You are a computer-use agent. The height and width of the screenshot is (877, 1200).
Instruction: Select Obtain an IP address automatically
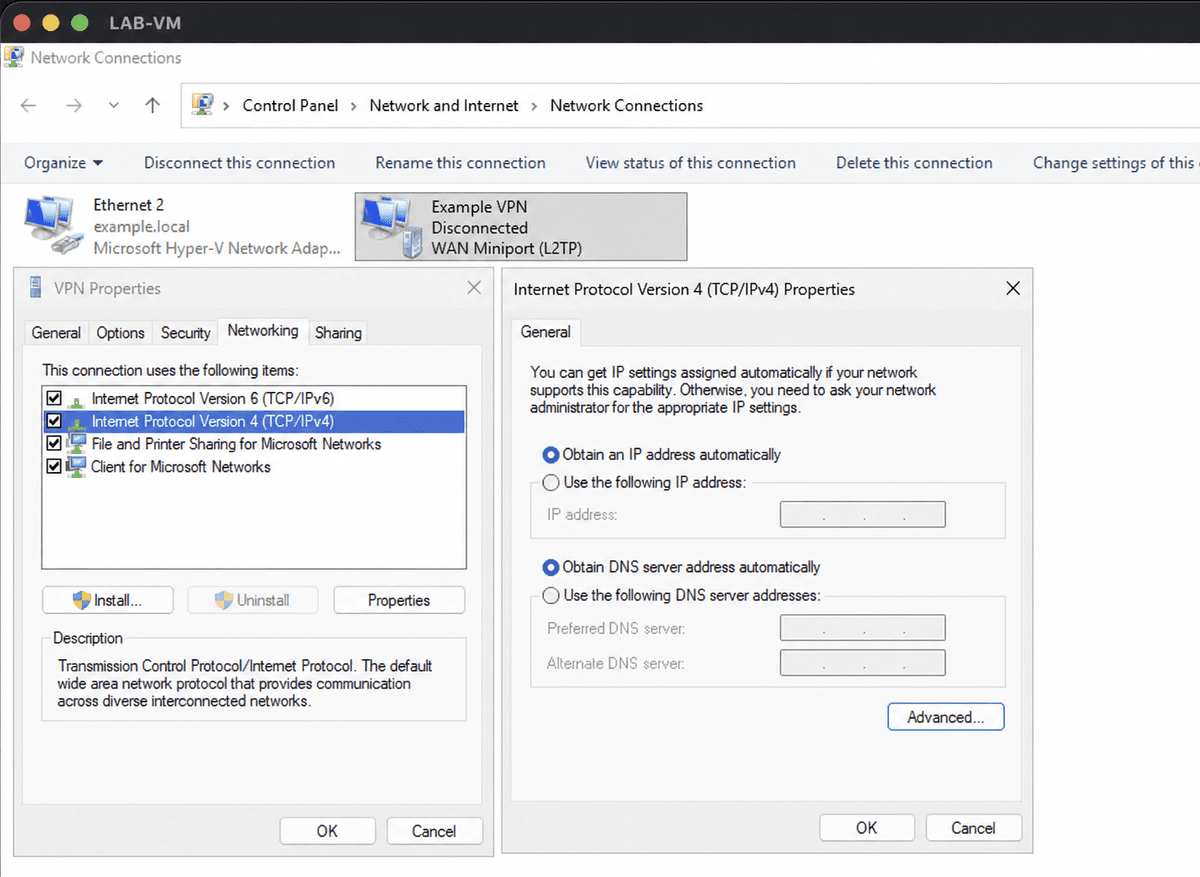(551, 454)
